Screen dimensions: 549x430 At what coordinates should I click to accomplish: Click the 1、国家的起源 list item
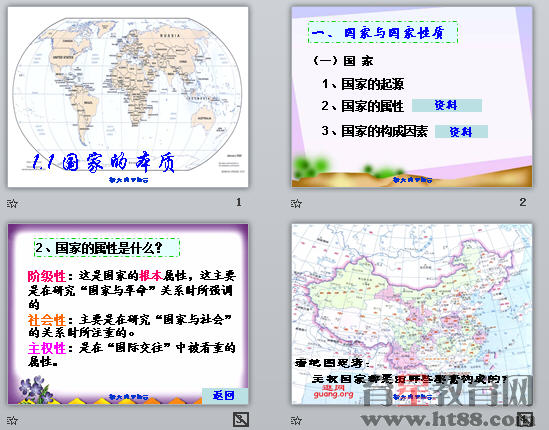[363, 84]
